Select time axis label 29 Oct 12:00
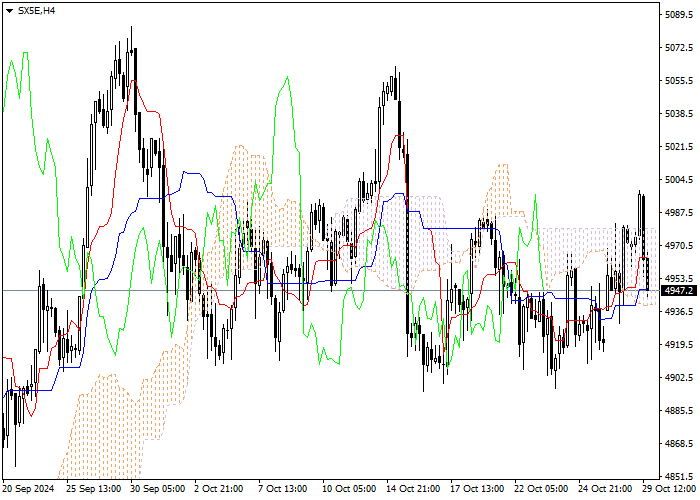700x500 pixels. pyautogui.click(x=670, y=489)
